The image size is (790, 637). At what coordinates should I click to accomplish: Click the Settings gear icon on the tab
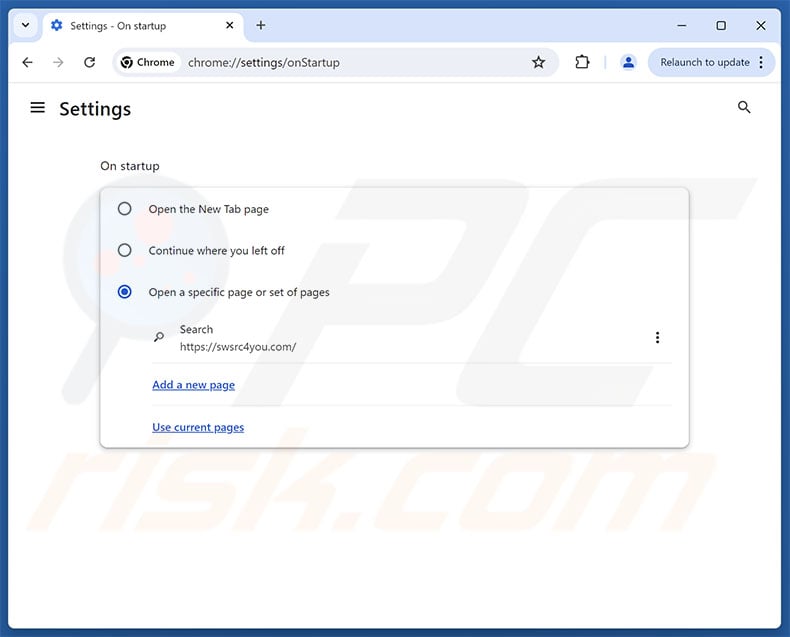pyautogui.click(x=57, y=25)
